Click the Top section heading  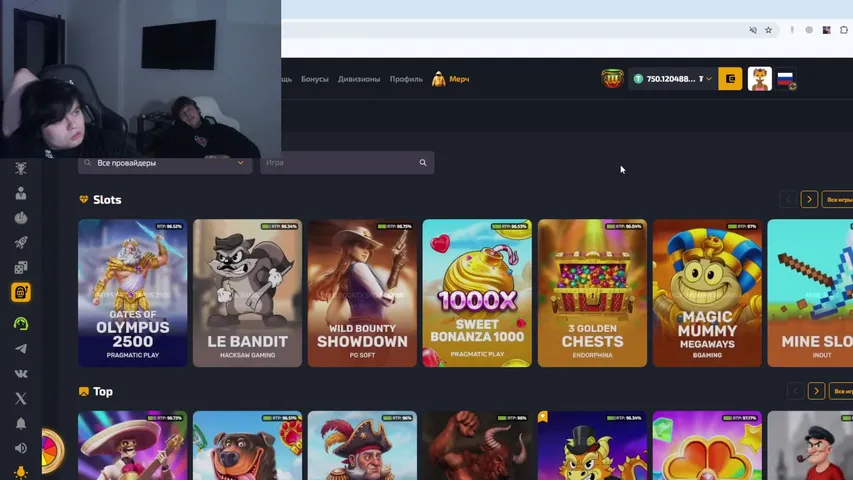(102, 391)
